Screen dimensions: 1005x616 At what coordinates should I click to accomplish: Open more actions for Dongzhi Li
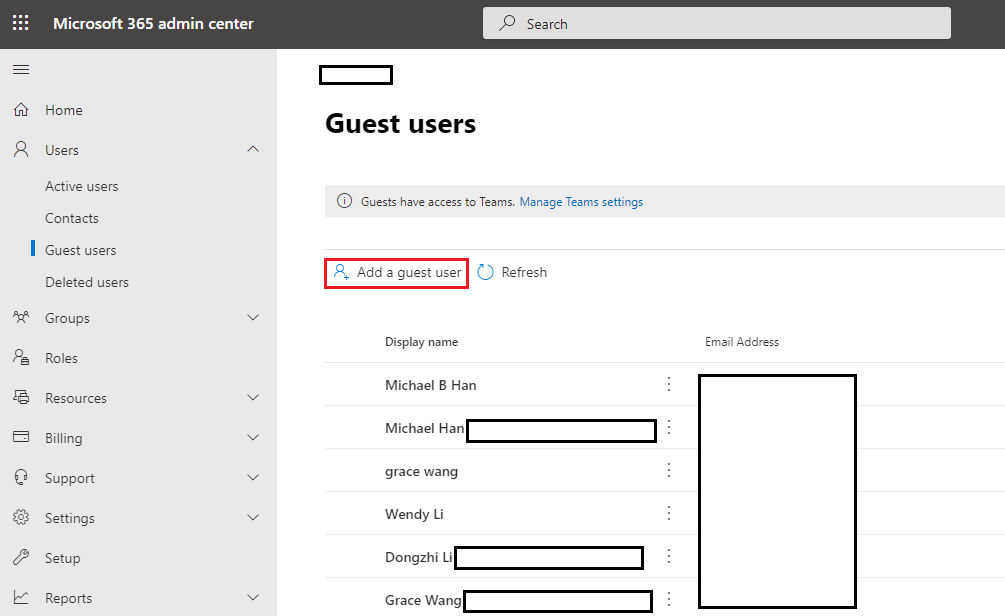(x=669, y=556)
